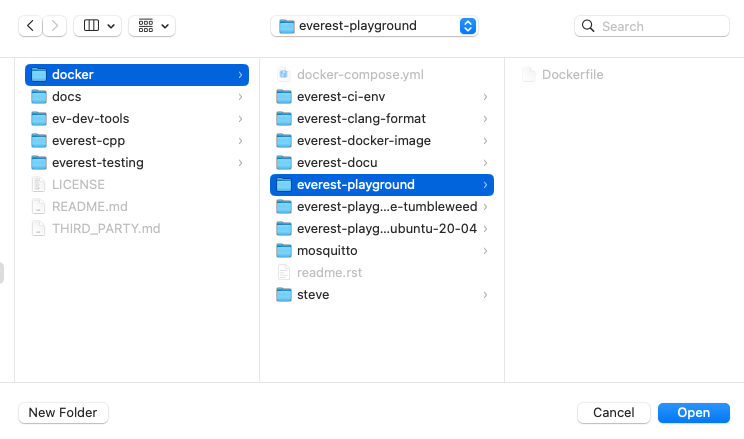Click the New Folder button

point(64,413)
